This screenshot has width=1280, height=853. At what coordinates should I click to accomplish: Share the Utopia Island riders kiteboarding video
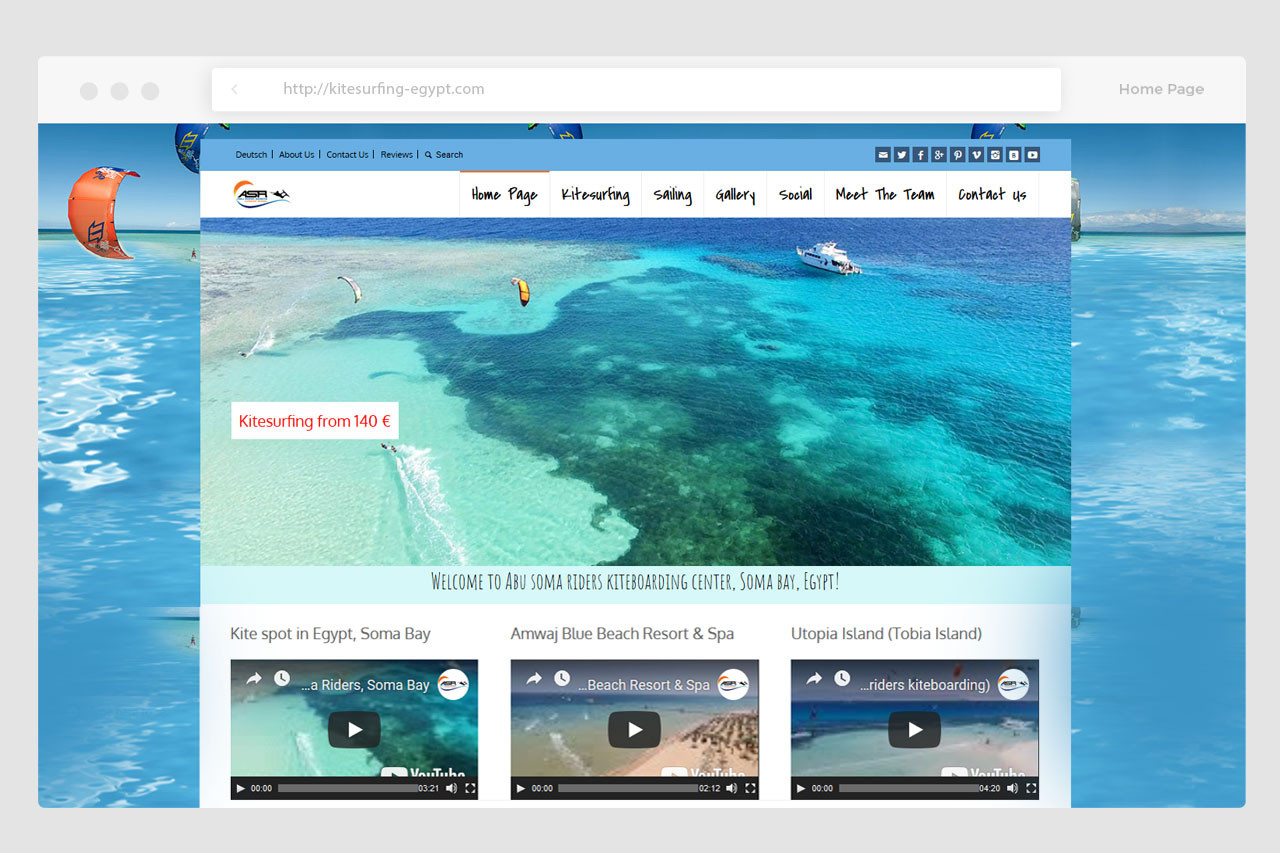pyautogui.click(x=814, y=678)
